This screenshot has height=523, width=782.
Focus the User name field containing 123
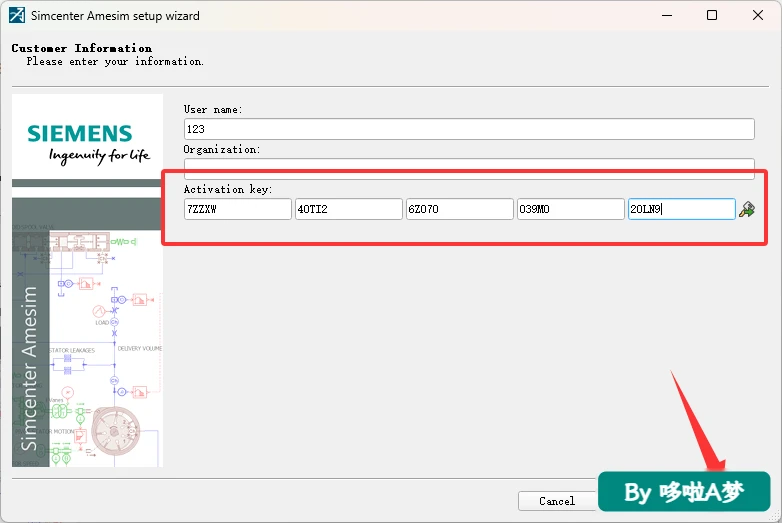point(469,129)
